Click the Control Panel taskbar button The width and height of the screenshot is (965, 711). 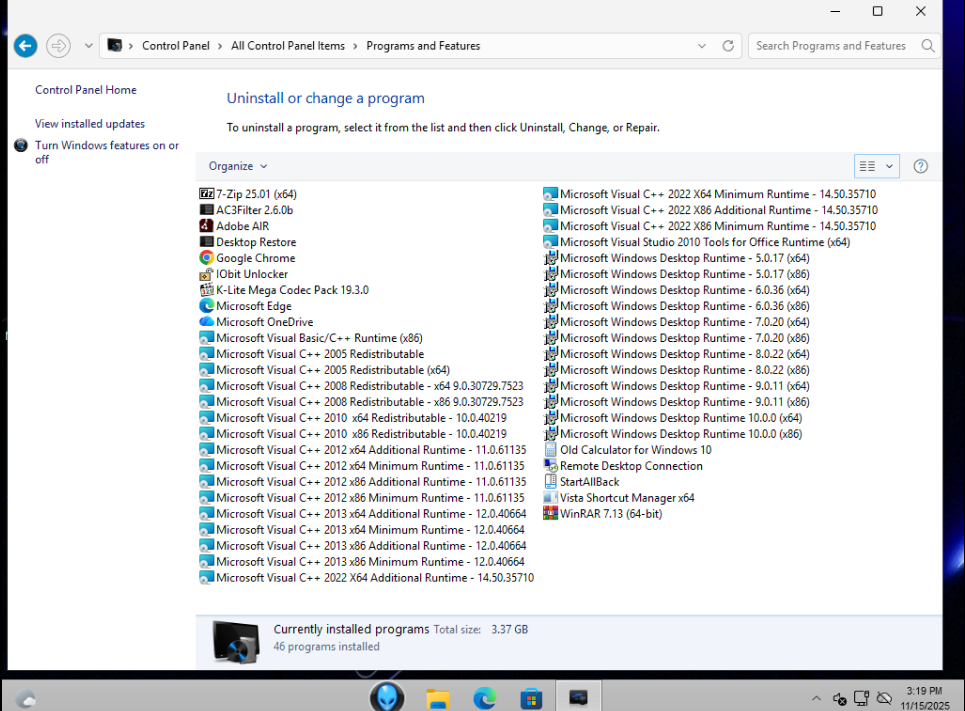[578, 697]
